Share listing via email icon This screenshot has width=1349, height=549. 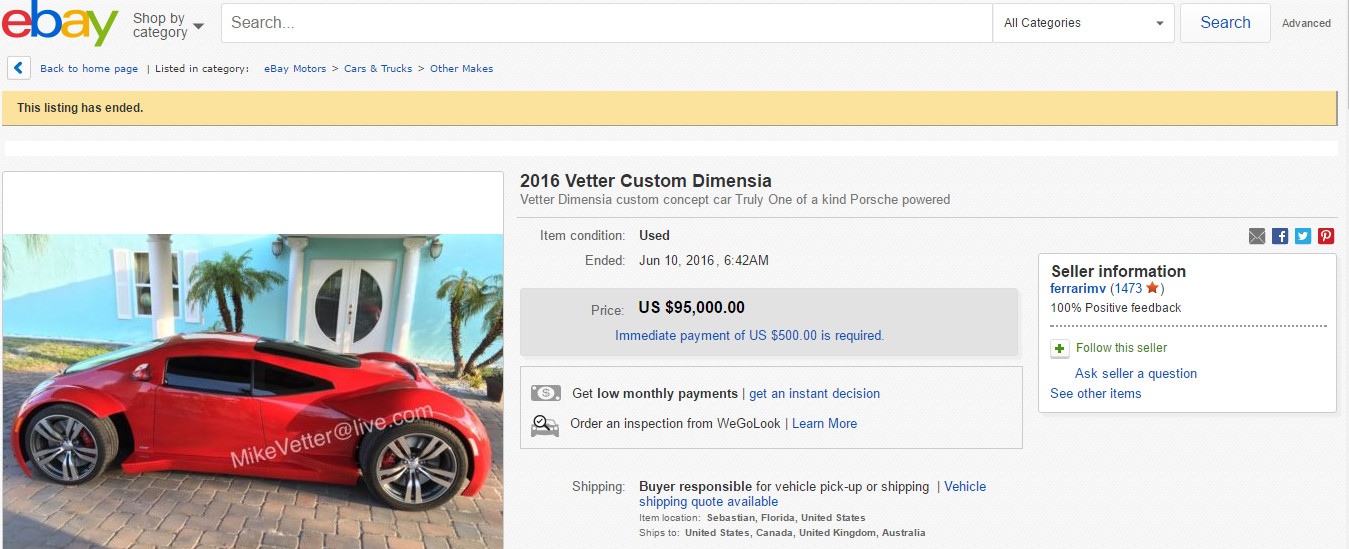point(1257,236)
